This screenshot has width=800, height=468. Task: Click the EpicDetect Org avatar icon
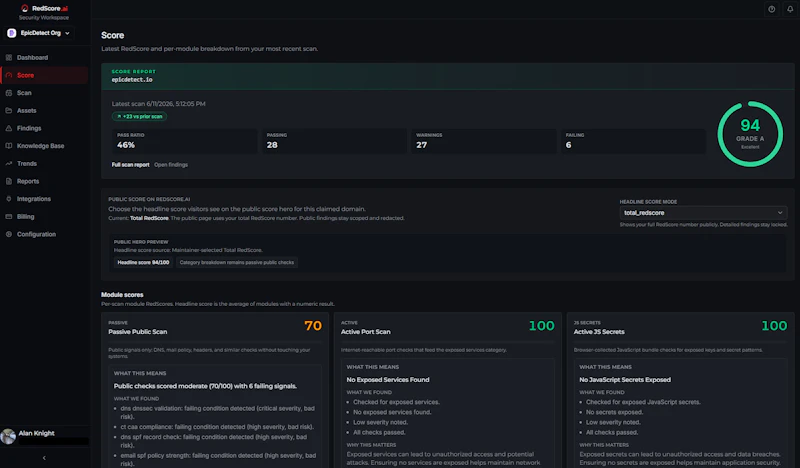(x=12, y=33)
